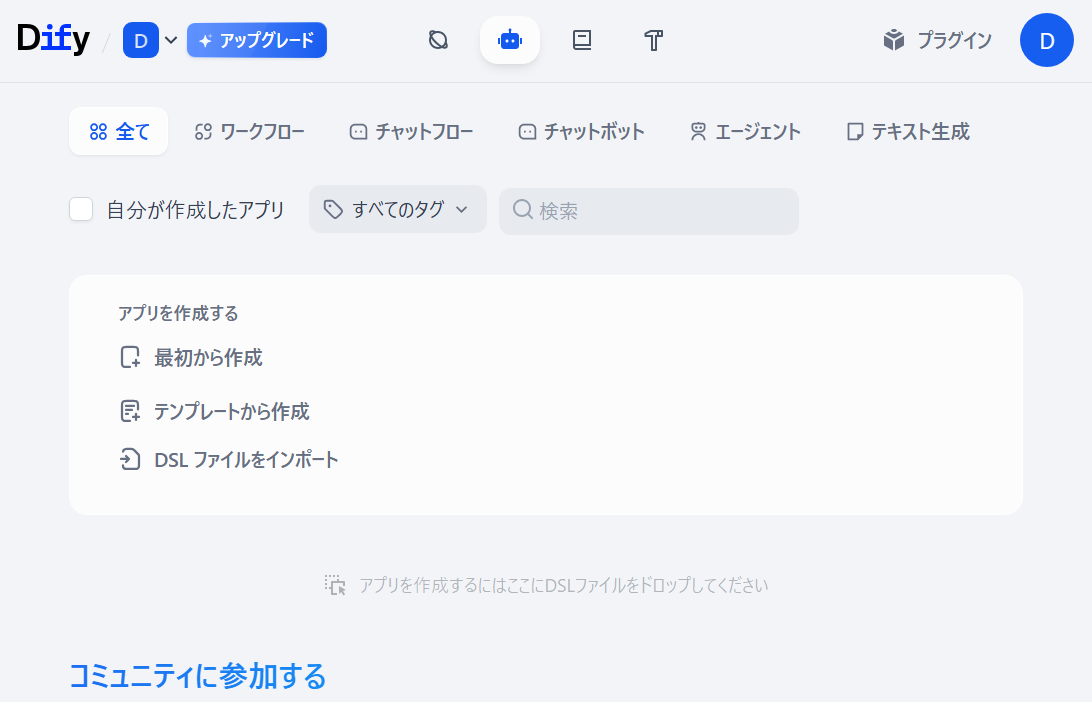Select the Studio robot icon in header
Viewport: 1092px width, 702px height.
510,40
